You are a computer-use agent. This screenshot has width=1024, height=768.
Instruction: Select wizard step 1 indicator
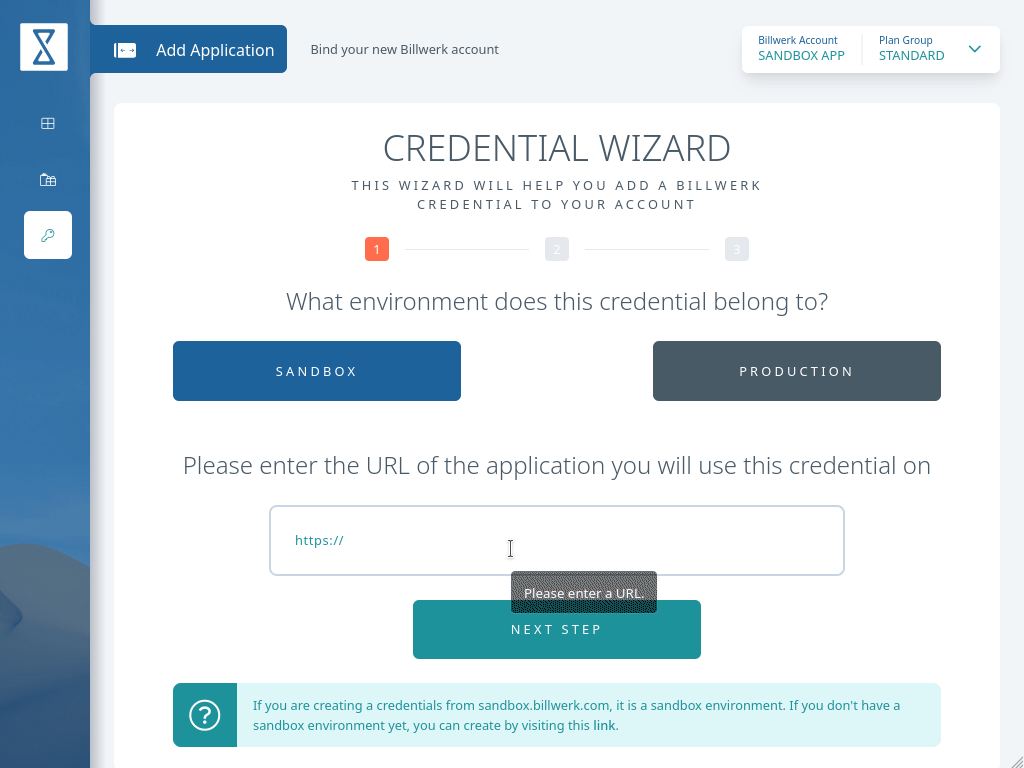click(x=377, y=249)
